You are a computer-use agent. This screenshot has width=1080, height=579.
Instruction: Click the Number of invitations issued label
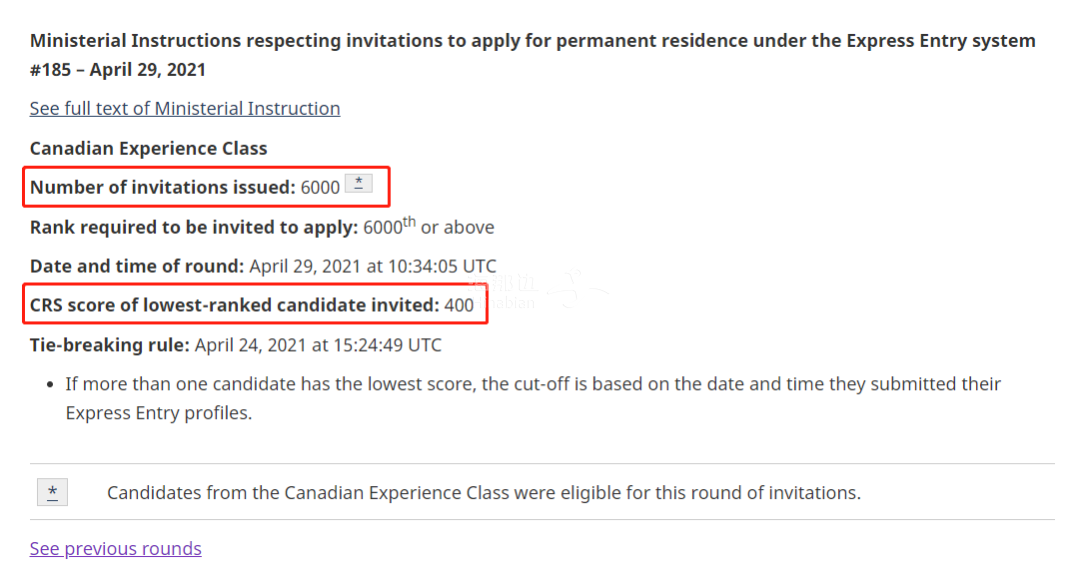coord(163,187)
